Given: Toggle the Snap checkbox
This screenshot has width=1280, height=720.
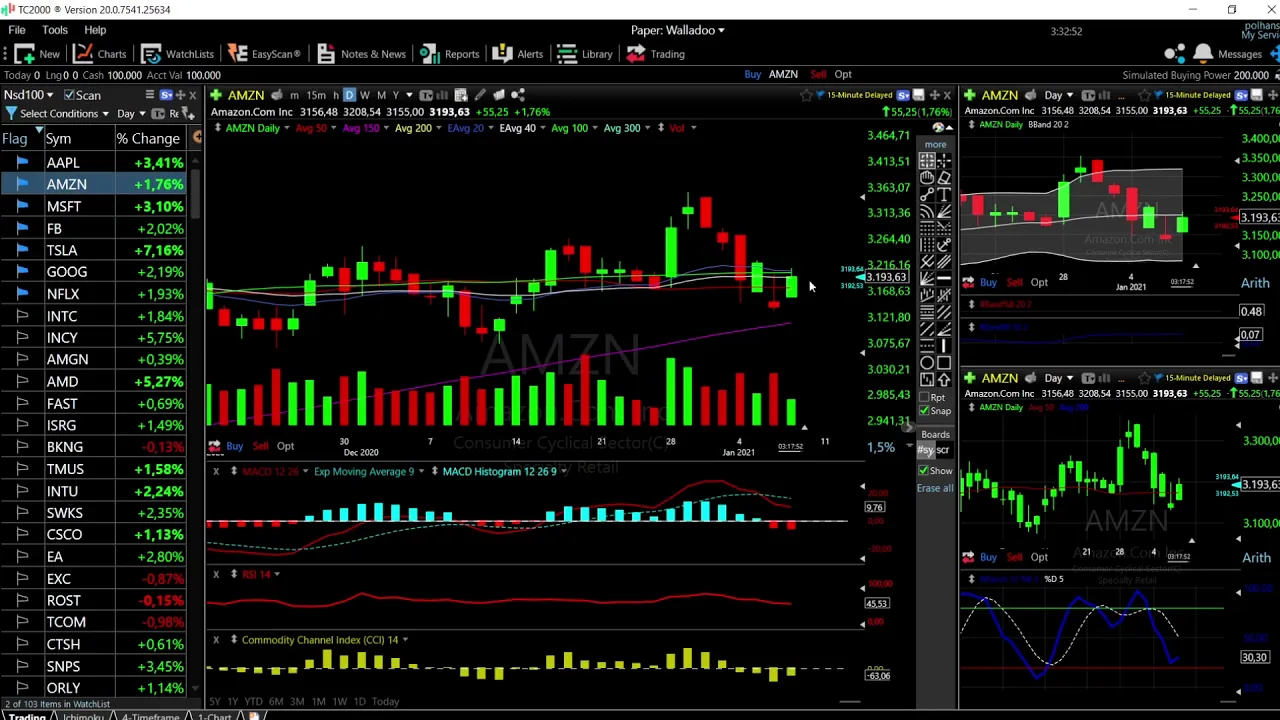Looking at the screenshot, I should point(925,411).
